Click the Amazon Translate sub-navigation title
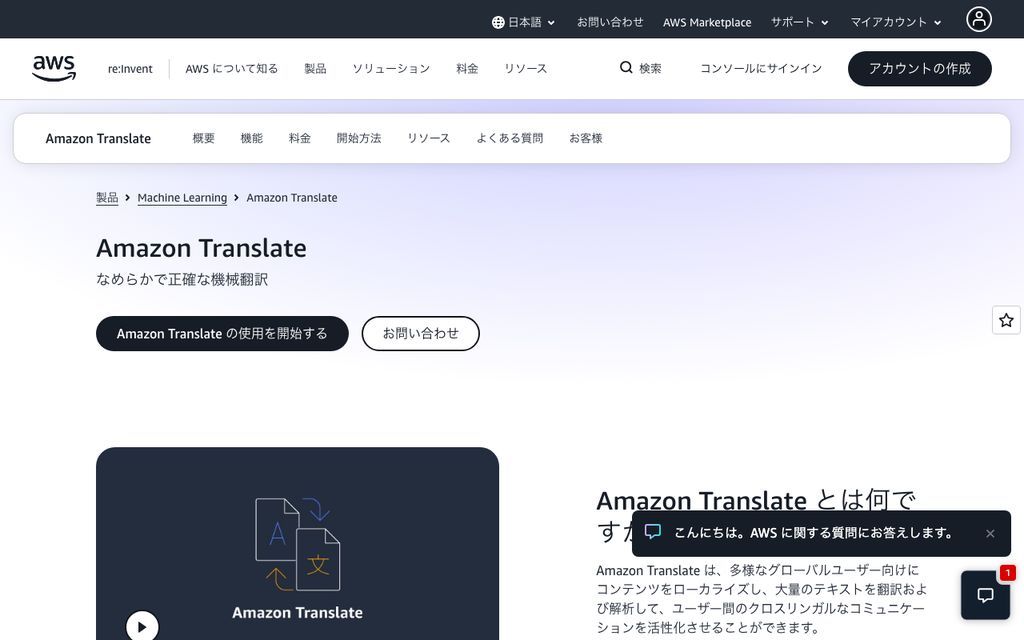Viewport: 1024px width, 640px height. point(98,138)
